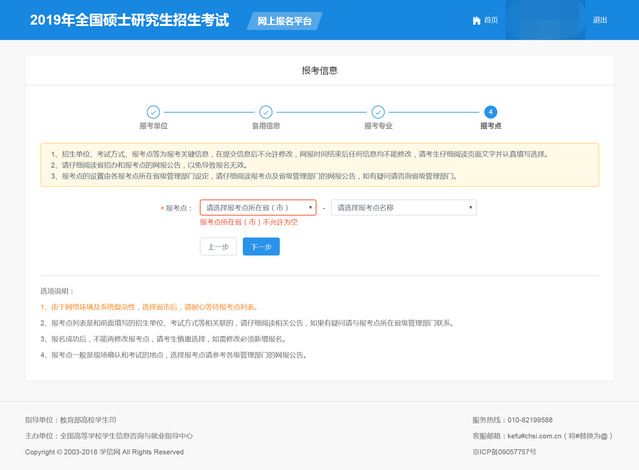Click the 报考单位 step label

153,126
